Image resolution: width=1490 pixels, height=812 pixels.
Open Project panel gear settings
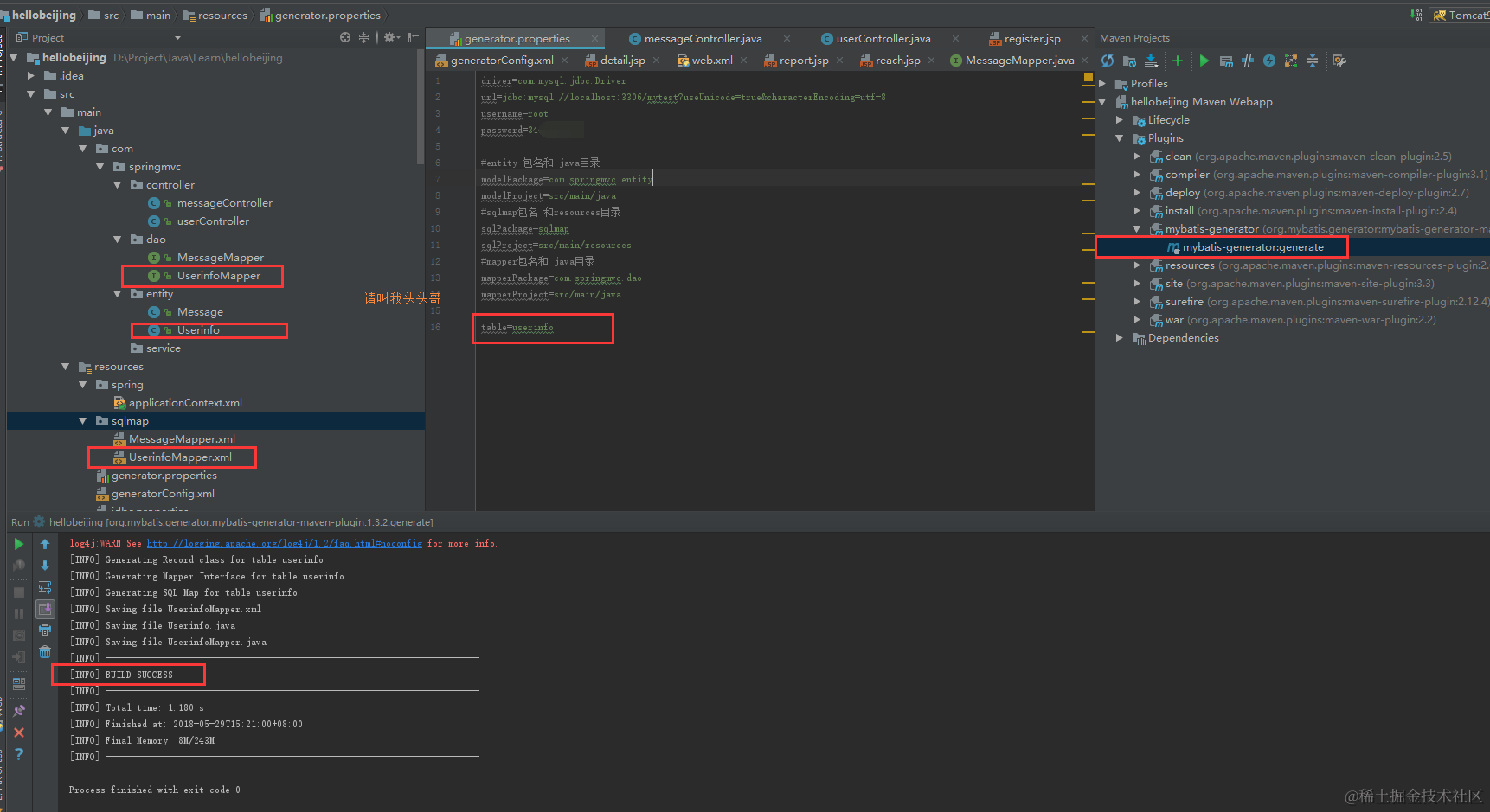tap(391, 37)
